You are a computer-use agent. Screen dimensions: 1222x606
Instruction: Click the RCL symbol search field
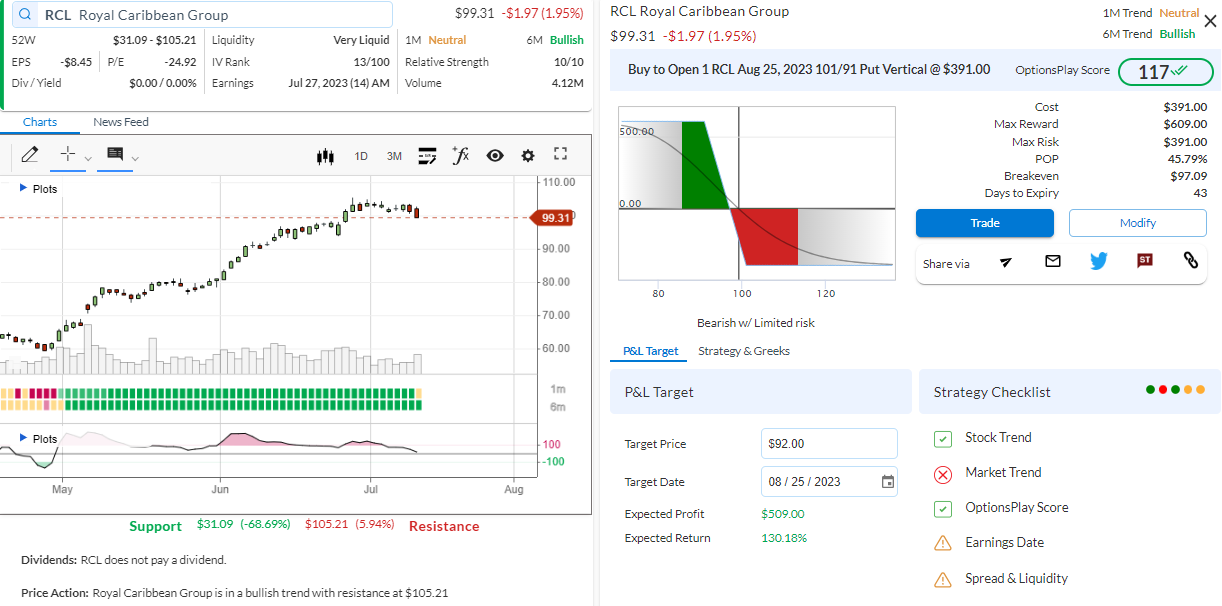201,15
